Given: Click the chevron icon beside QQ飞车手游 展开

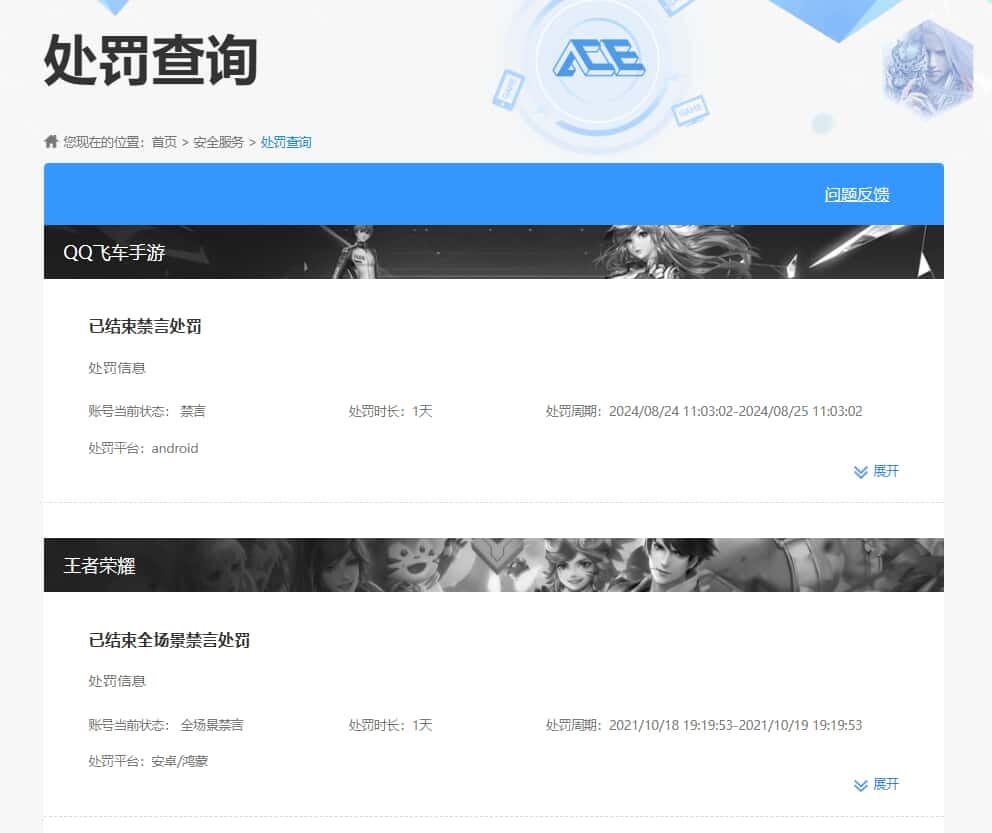Looking at the screenshot, I should click(860, 472).
